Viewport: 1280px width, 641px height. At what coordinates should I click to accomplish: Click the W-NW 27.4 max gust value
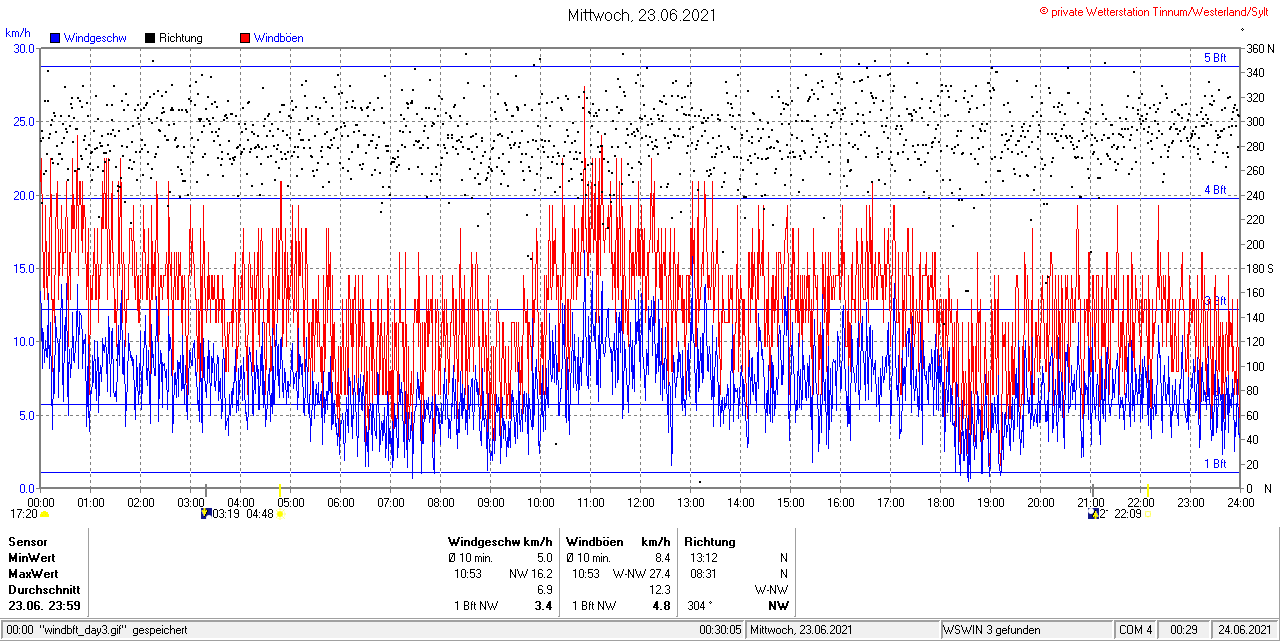[x=641, y=573]
